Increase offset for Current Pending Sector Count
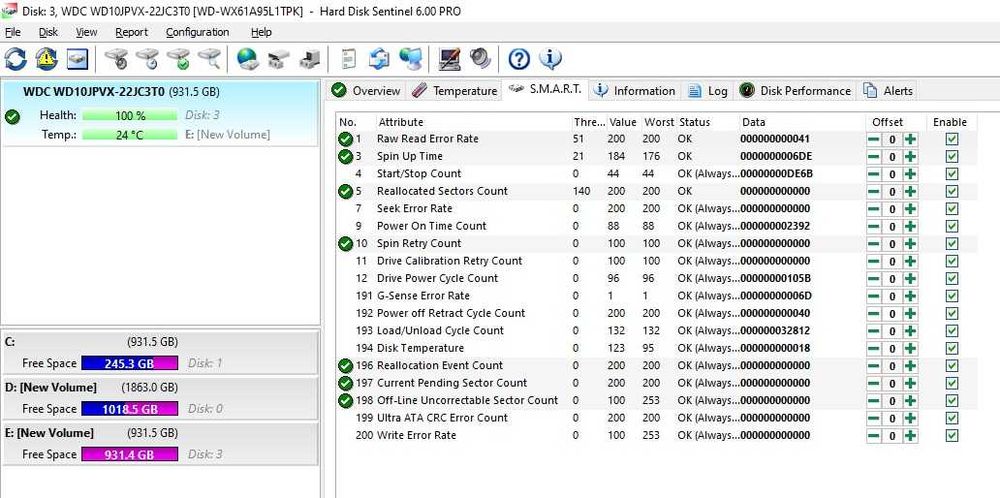 click(x=911, y=383)
